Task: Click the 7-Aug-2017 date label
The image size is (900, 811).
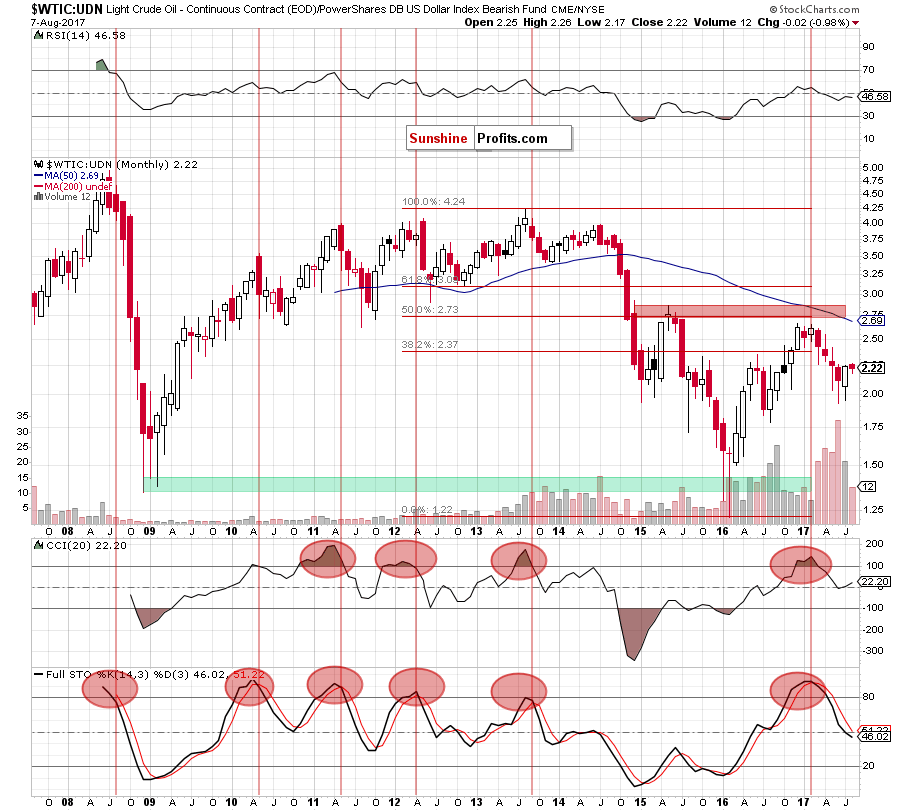Action: (58, 23)
